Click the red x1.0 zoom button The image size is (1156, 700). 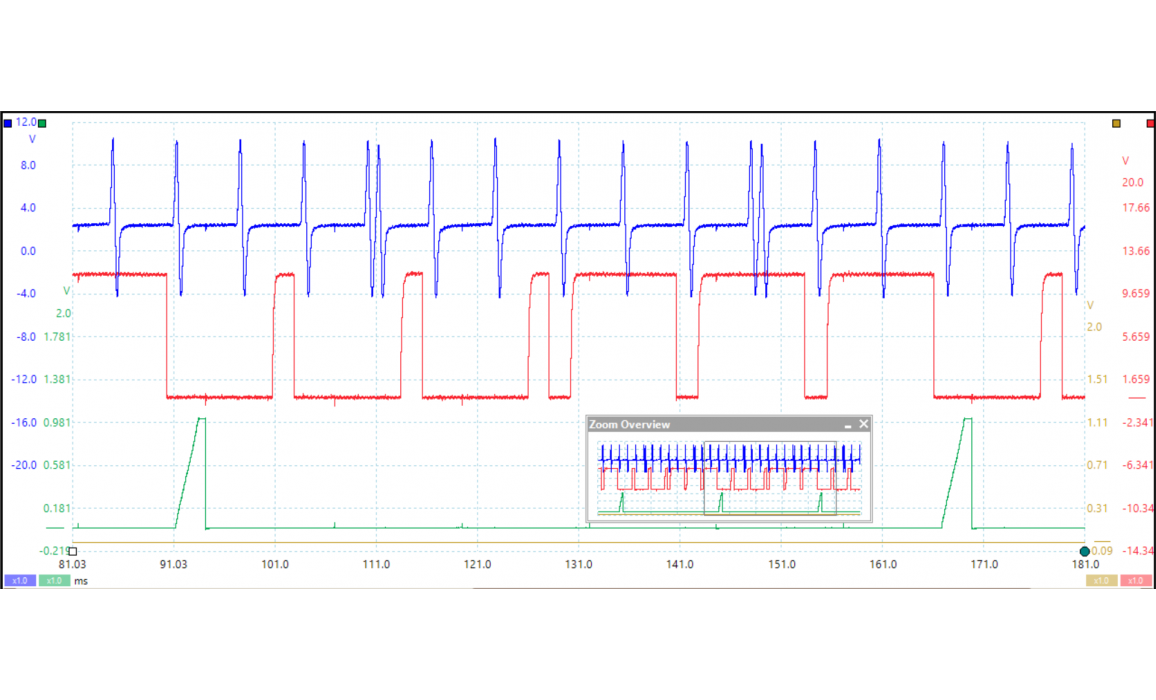coord(1135,581)
